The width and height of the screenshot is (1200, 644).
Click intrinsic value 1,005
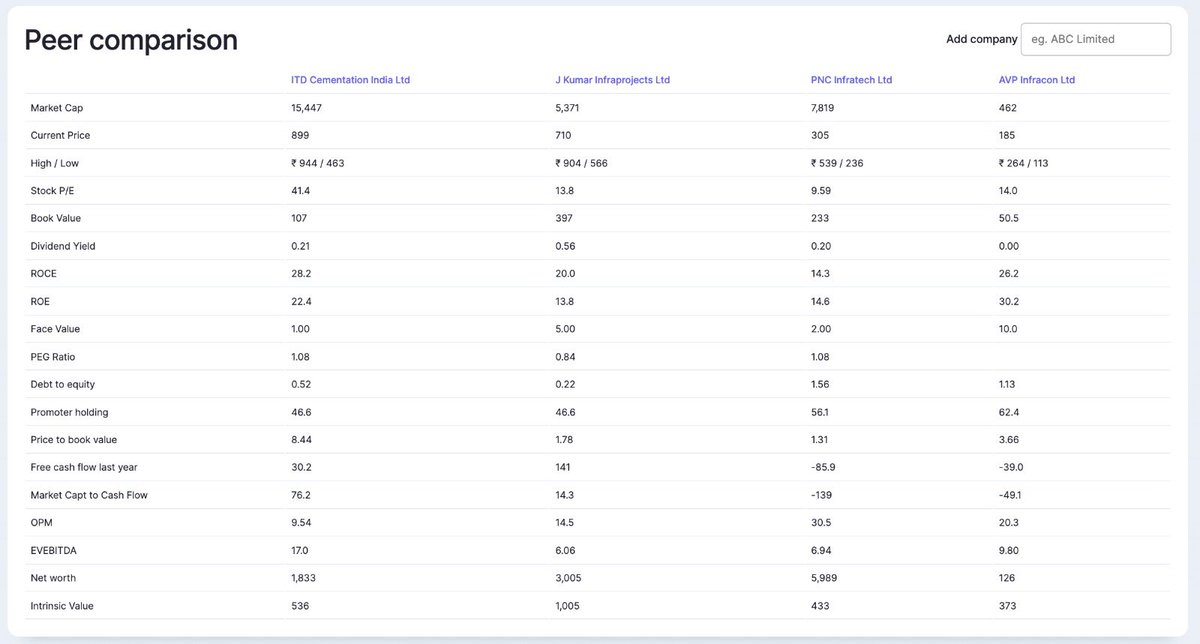[x=567, y=606]
